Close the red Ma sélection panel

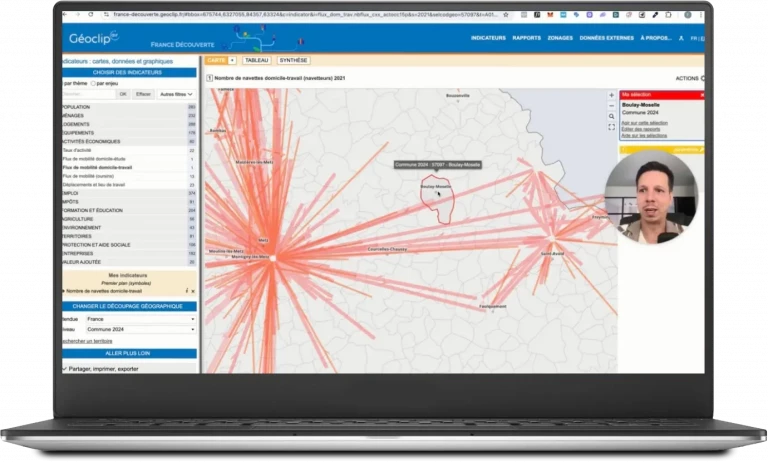pyautogui.click(x=702, y=94)
